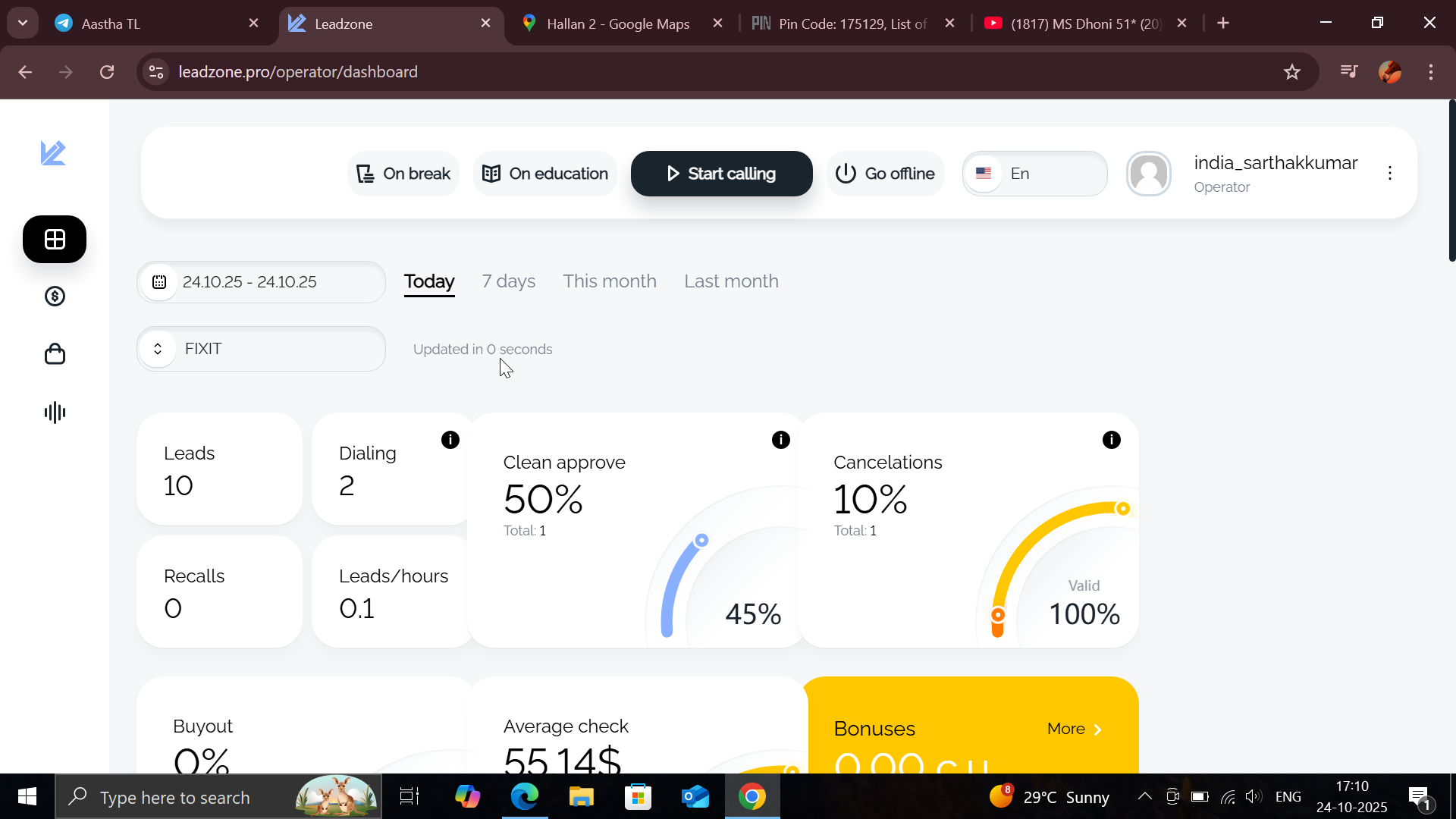
Task: Open the three-dot operator profile menu
Action: 1390,174
